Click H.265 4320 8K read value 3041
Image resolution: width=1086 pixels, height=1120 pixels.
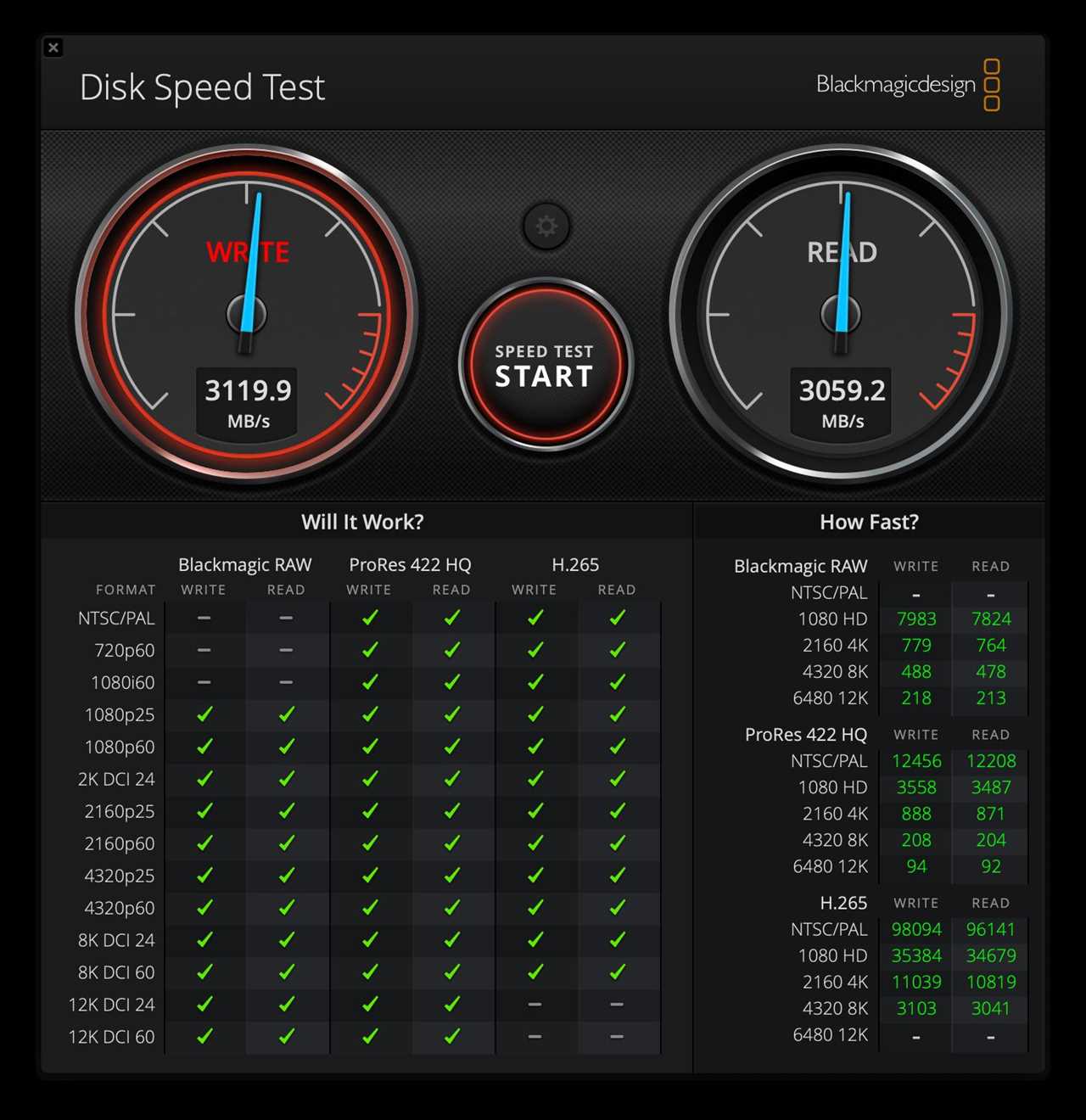[x=991, y=1008]
